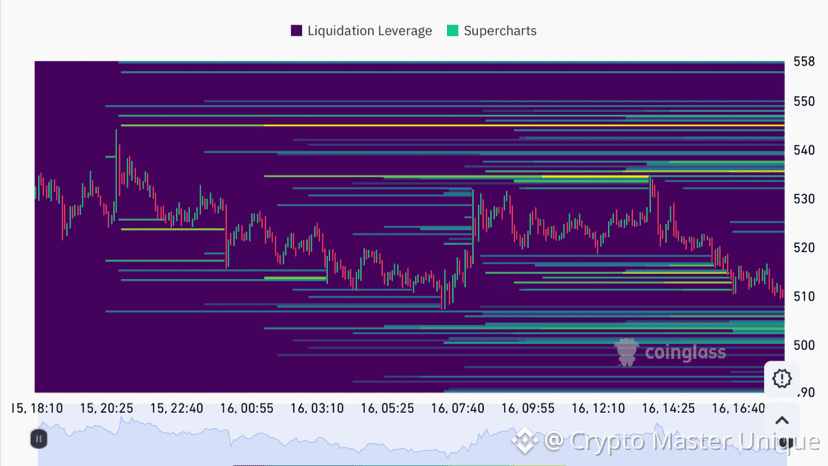Screen dimensions: 828x466
Task: Select the 500 price axis label
Action: click(x=804, y=345)
